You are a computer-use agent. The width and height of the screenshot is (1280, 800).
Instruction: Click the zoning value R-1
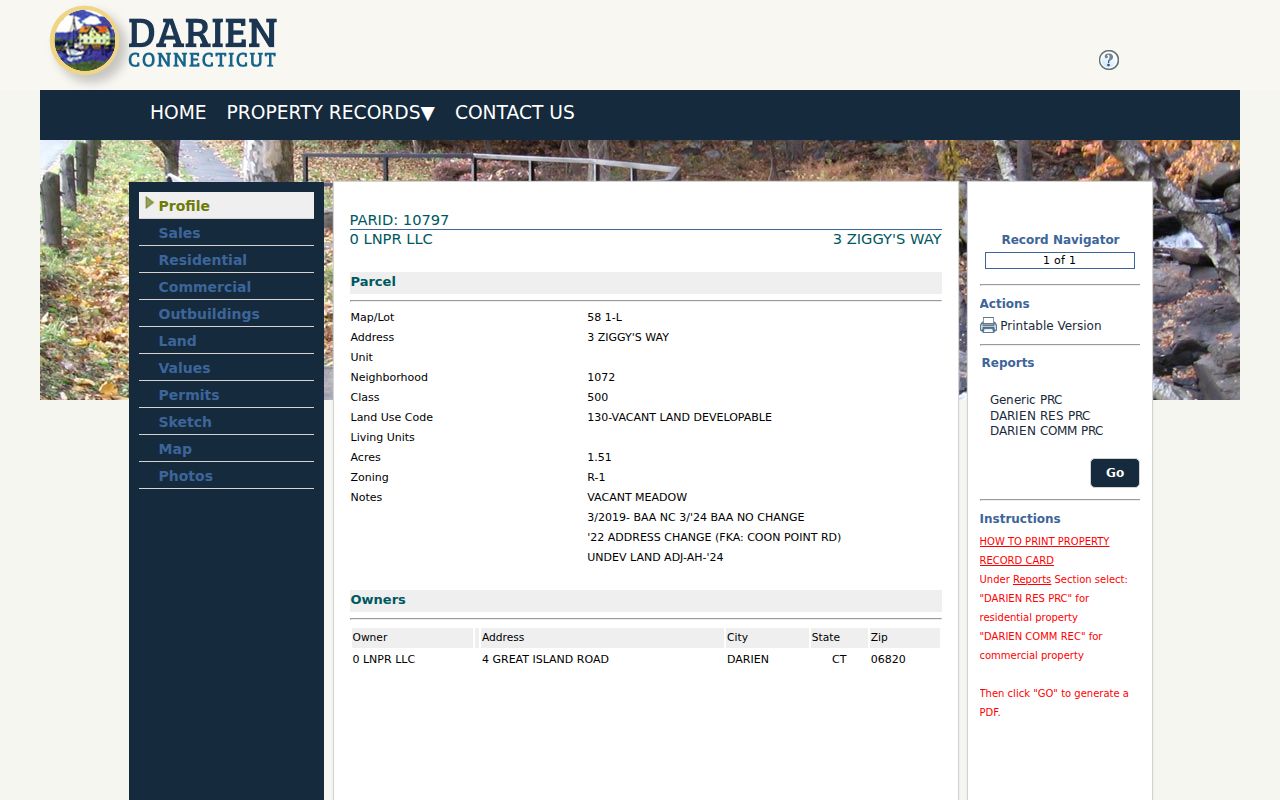(x=596, y=477)
